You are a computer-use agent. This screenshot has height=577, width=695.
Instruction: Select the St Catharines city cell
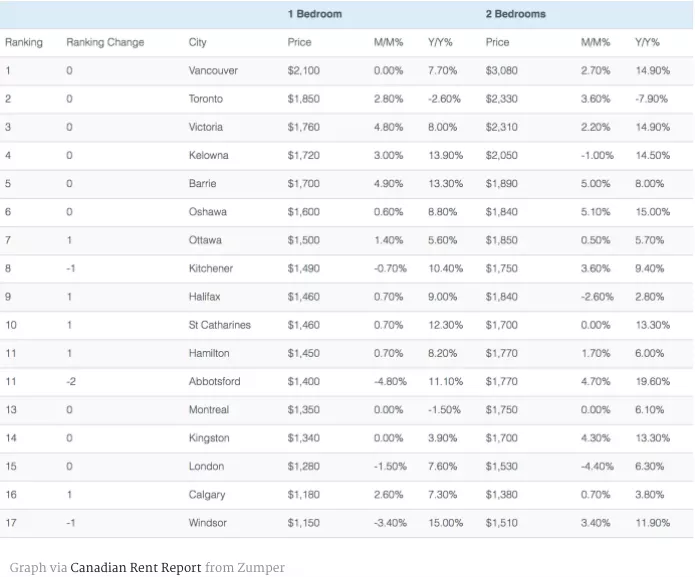pos(220,325)
